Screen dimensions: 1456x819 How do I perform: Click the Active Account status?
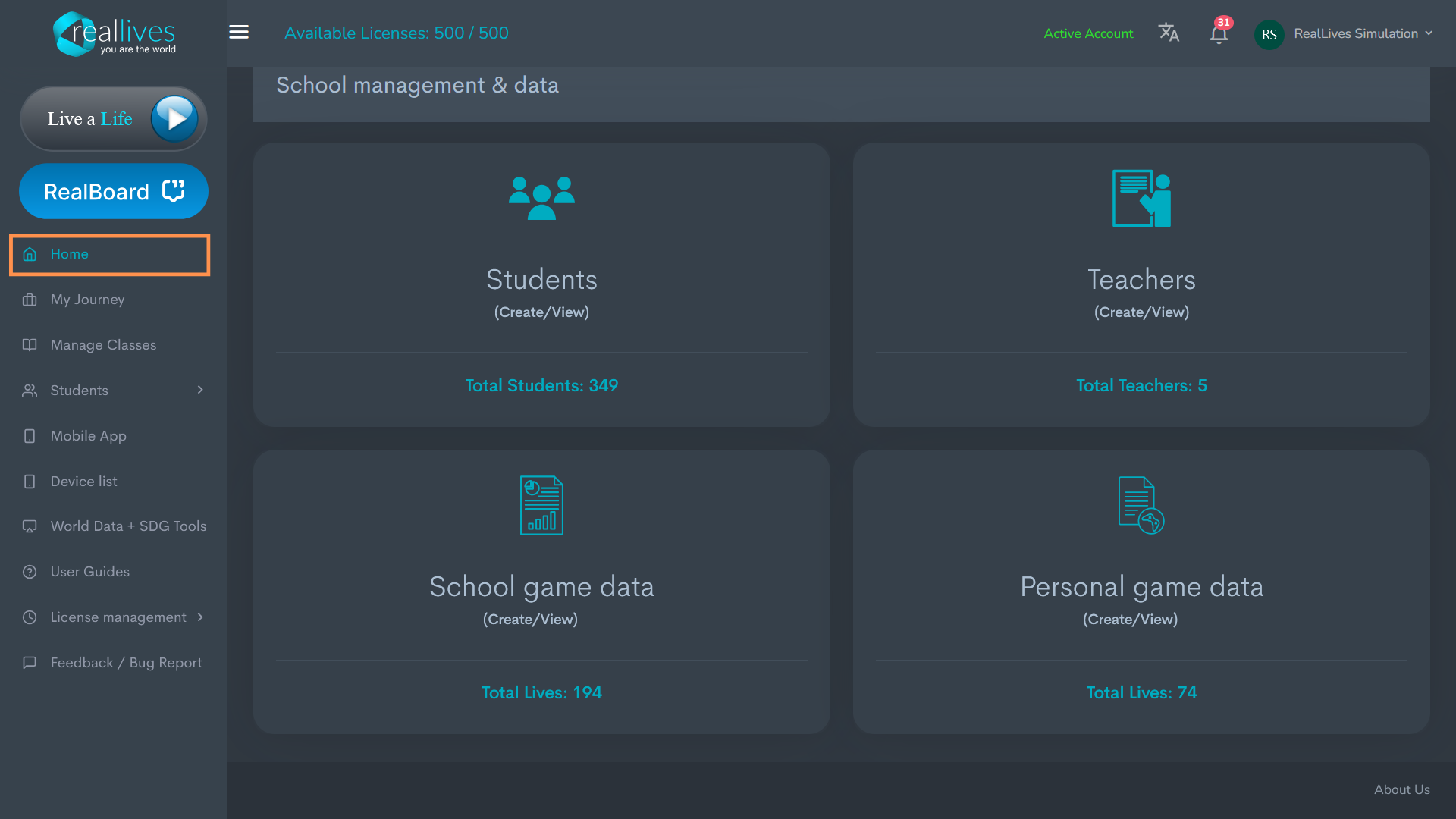pyautogui.click(x=1088, y=33)
